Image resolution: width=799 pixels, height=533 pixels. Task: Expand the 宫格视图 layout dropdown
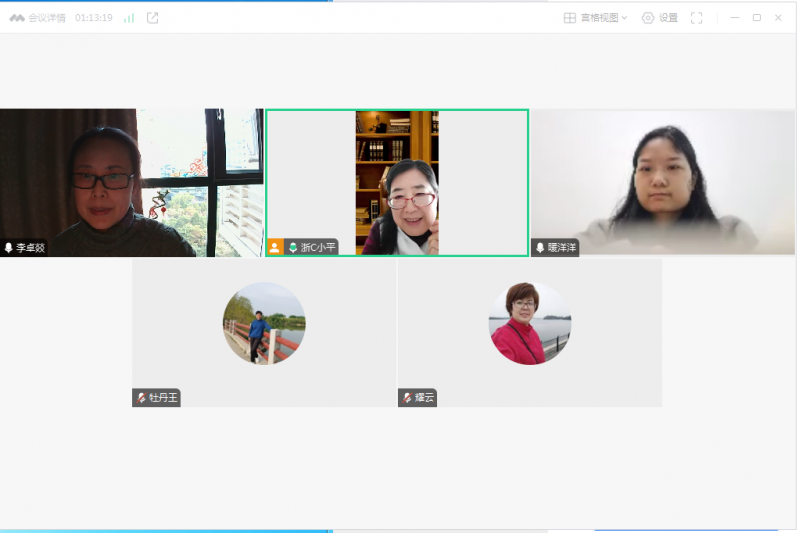tap(596, 18)
